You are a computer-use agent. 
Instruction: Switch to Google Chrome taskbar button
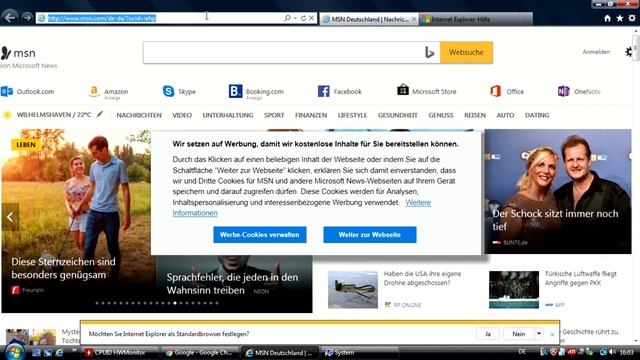point(200,353)
